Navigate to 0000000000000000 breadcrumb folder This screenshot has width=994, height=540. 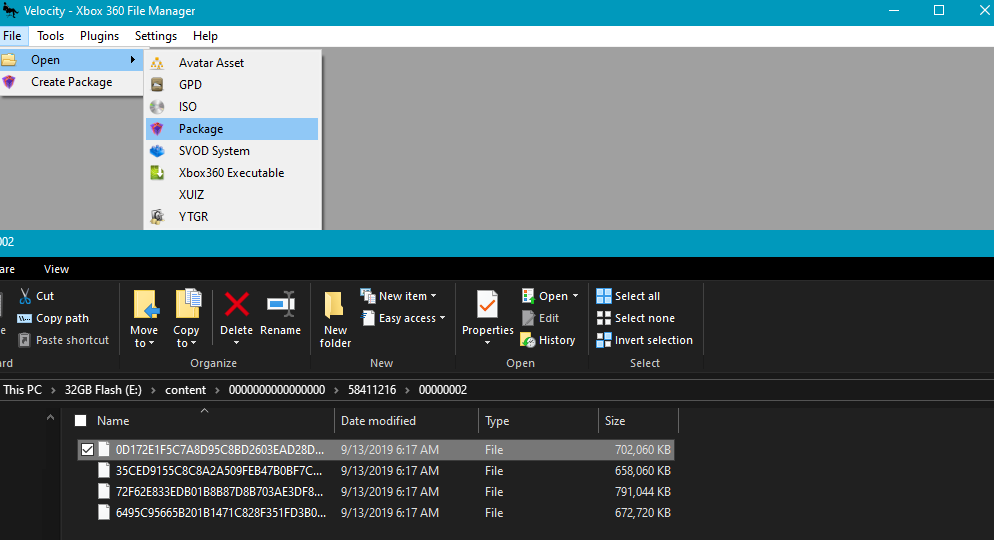point(277,390)
